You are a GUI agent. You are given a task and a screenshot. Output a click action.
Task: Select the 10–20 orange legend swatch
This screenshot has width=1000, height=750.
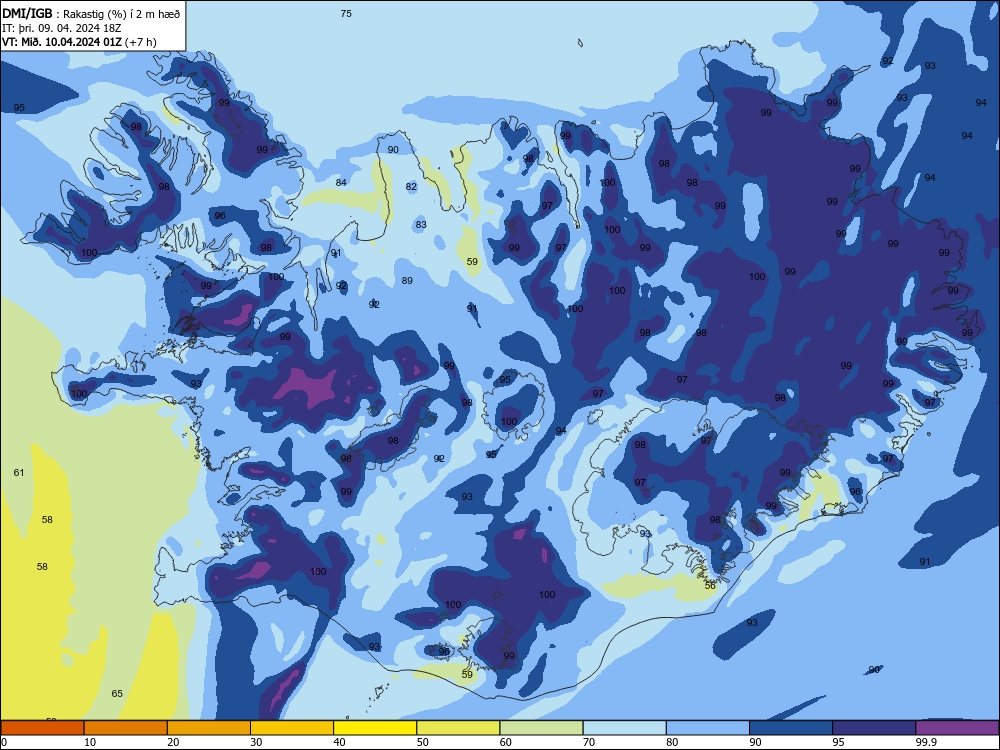[x=126, y=728]
